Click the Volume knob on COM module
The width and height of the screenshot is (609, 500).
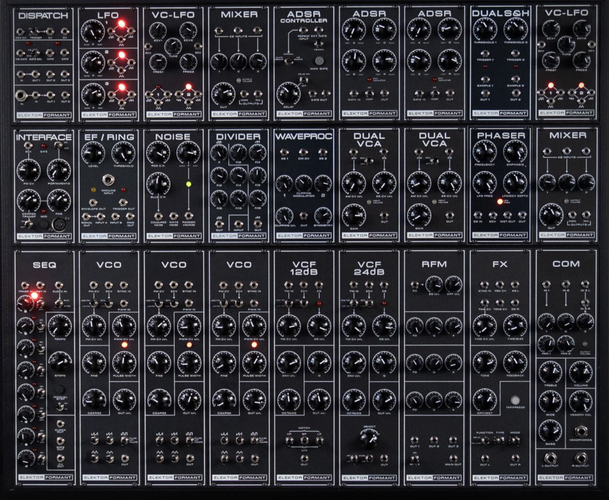pos(581,372)
